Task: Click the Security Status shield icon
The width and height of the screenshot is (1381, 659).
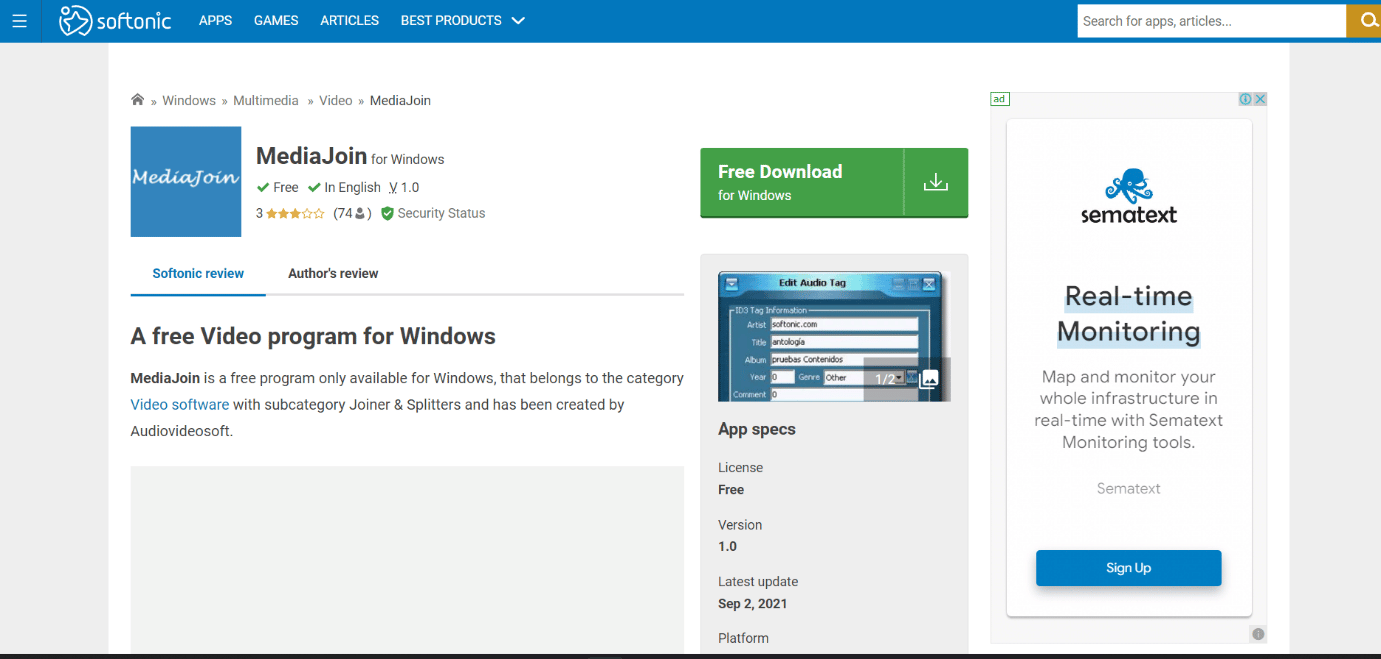Action: [x=388, y=213]
